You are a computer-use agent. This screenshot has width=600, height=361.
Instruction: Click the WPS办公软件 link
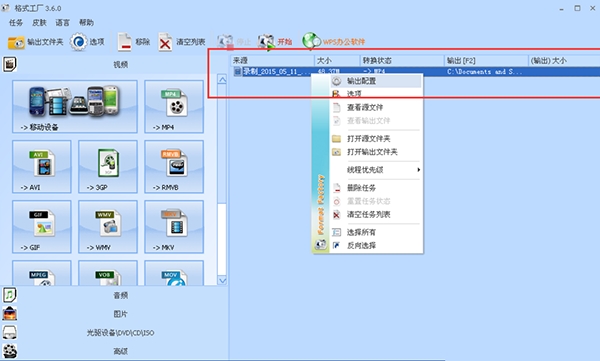[x=344, y=42]
